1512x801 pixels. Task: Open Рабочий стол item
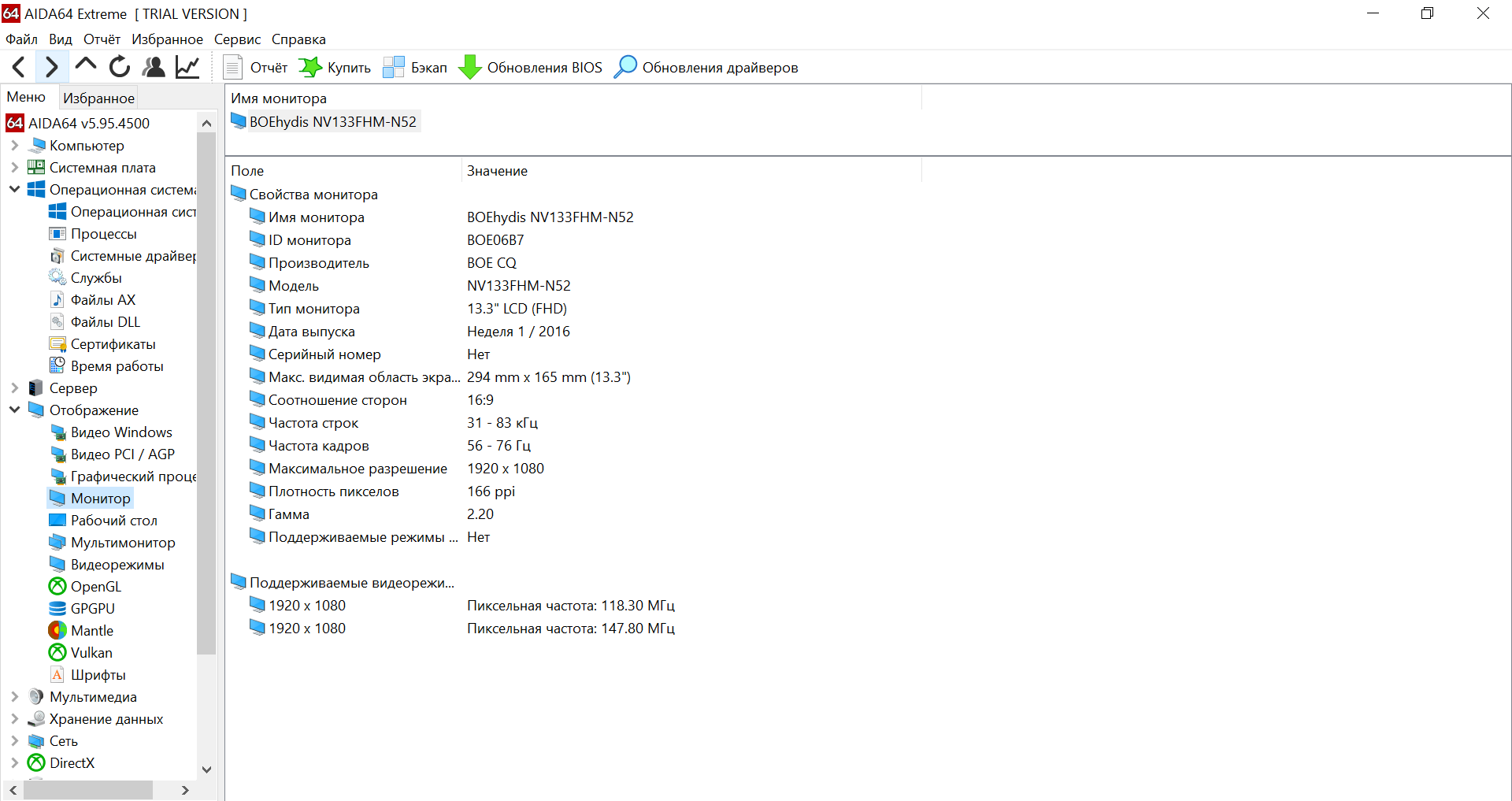tap(103, 520)
